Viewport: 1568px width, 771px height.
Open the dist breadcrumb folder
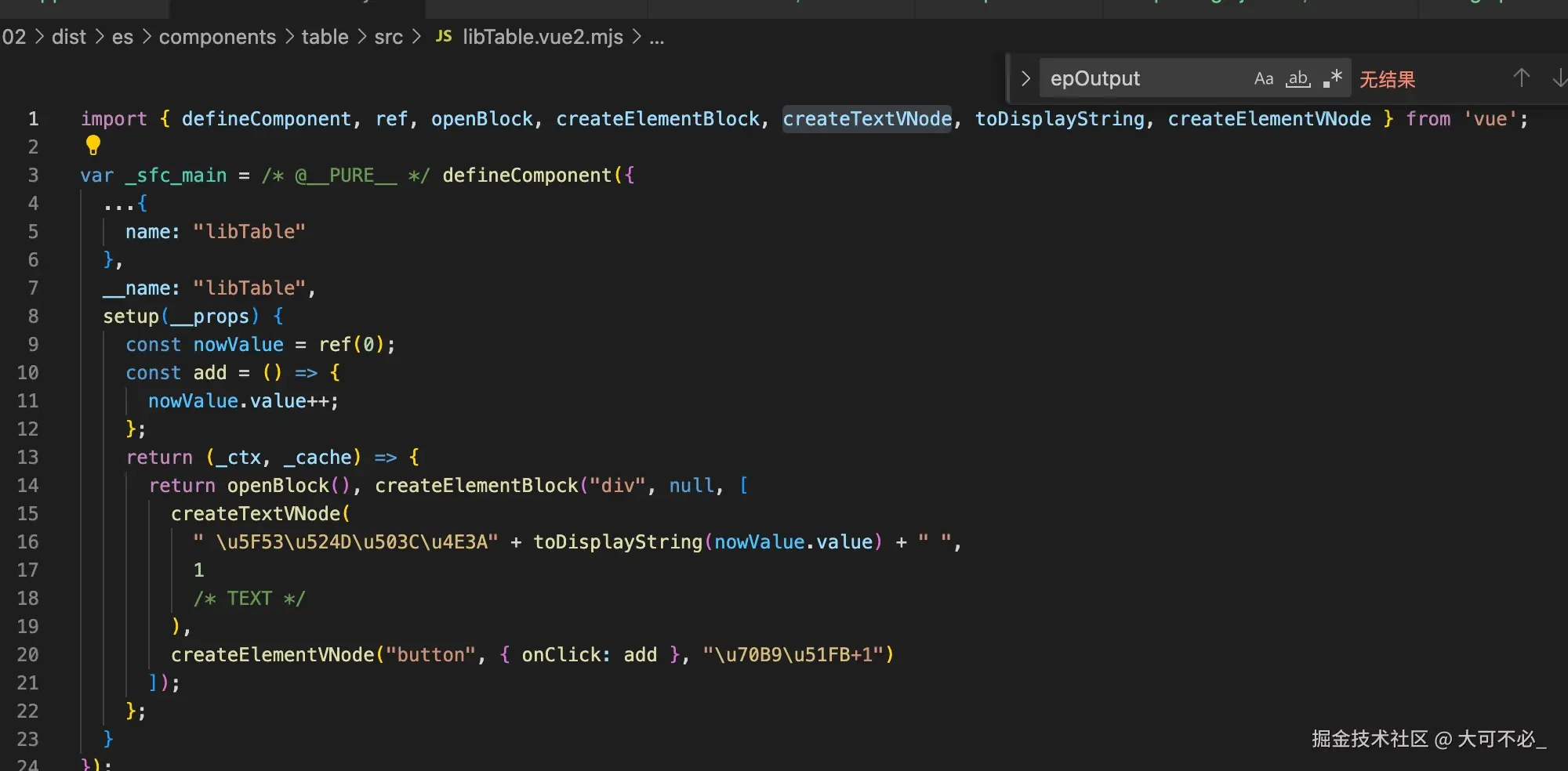coord(69,37)
